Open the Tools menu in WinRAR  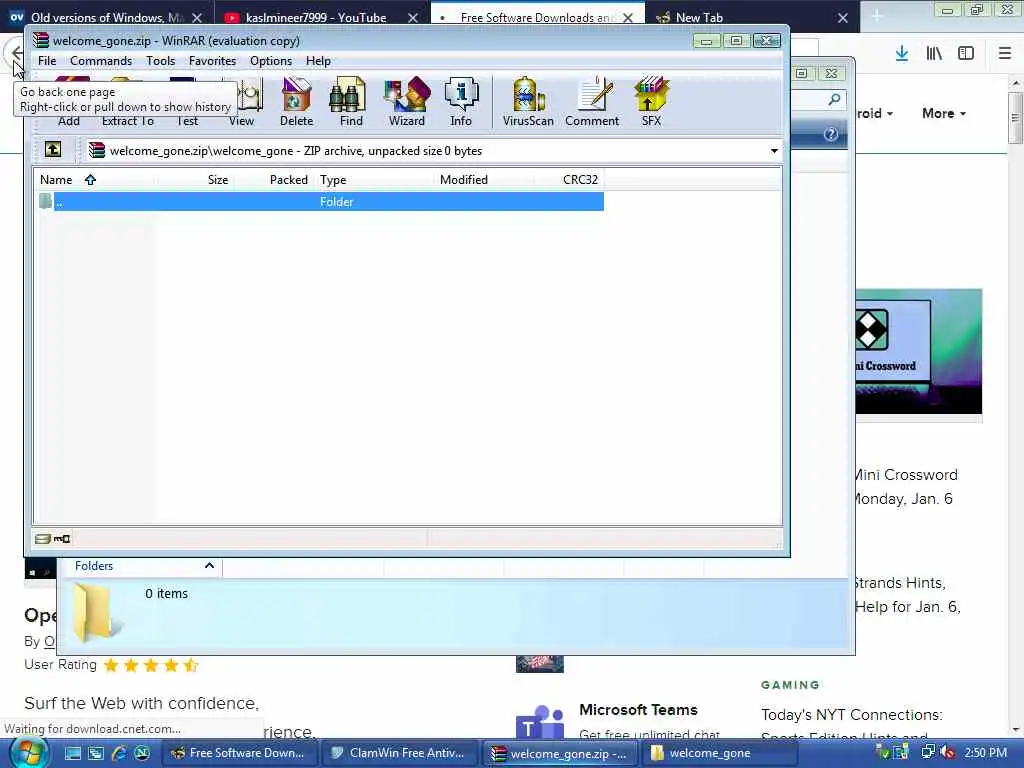click(x=160, y=61)
